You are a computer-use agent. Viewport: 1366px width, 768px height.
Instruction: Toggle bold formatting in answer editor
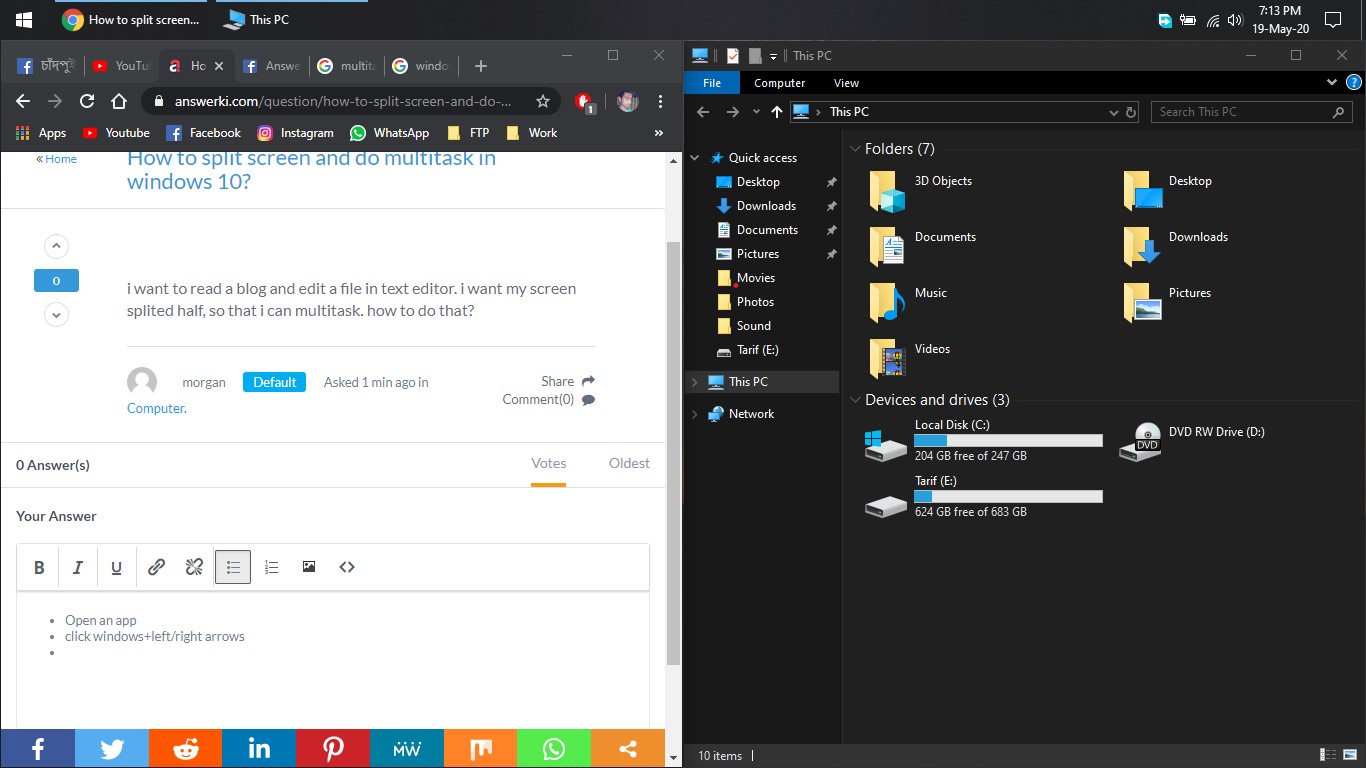coord(39,568)
